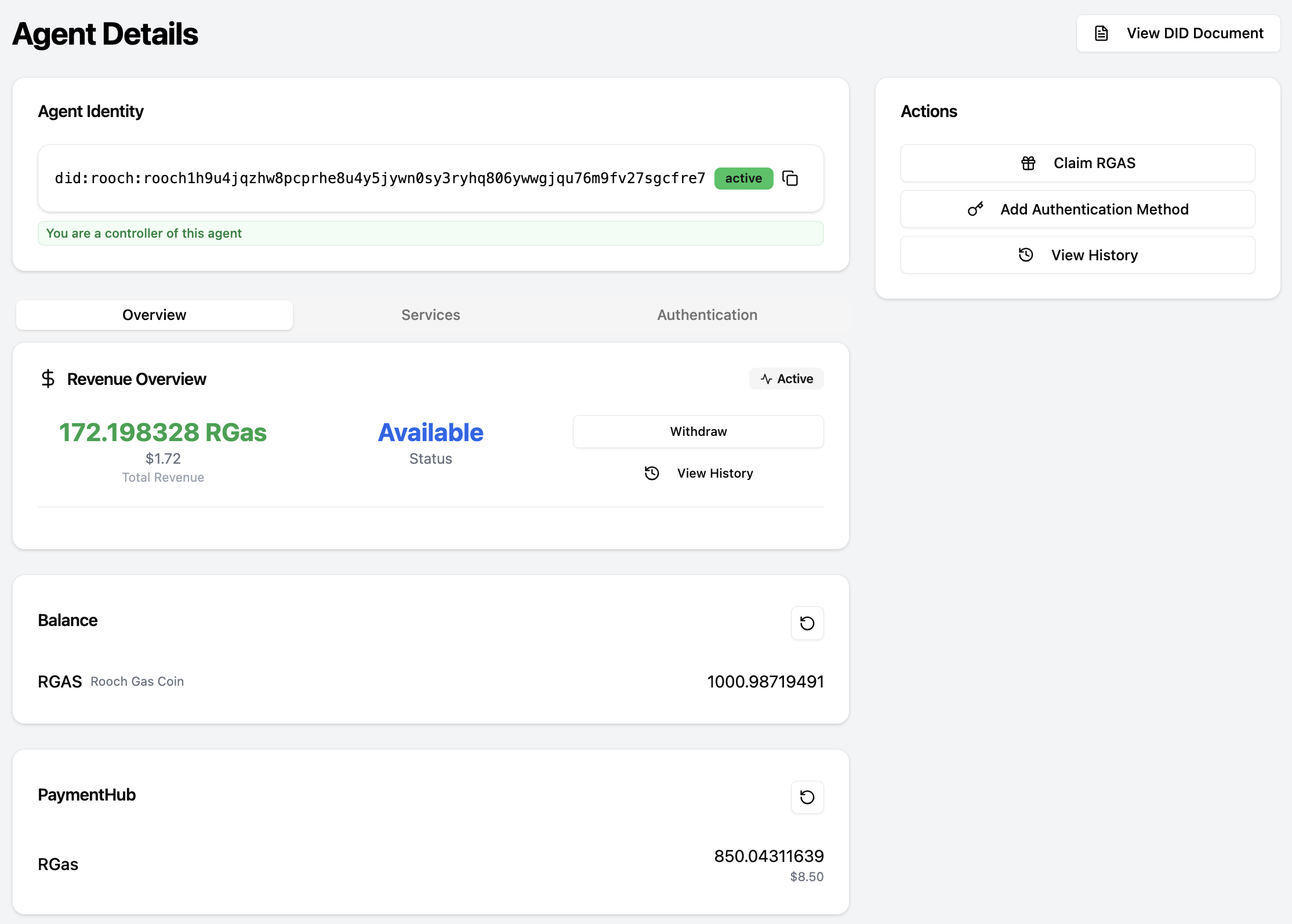Refresh the Balance section
Viewport: 1292px width, 924px height.
tap(807, 623)
